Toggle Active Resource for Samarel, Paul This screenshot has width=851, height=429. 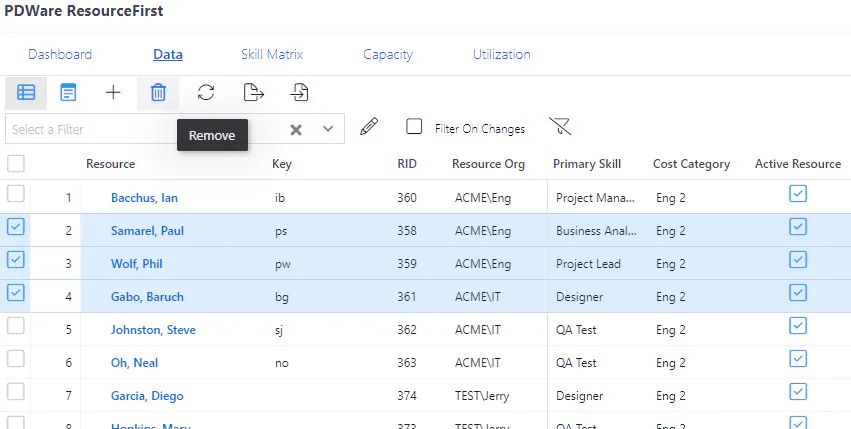tap(798, 226)
